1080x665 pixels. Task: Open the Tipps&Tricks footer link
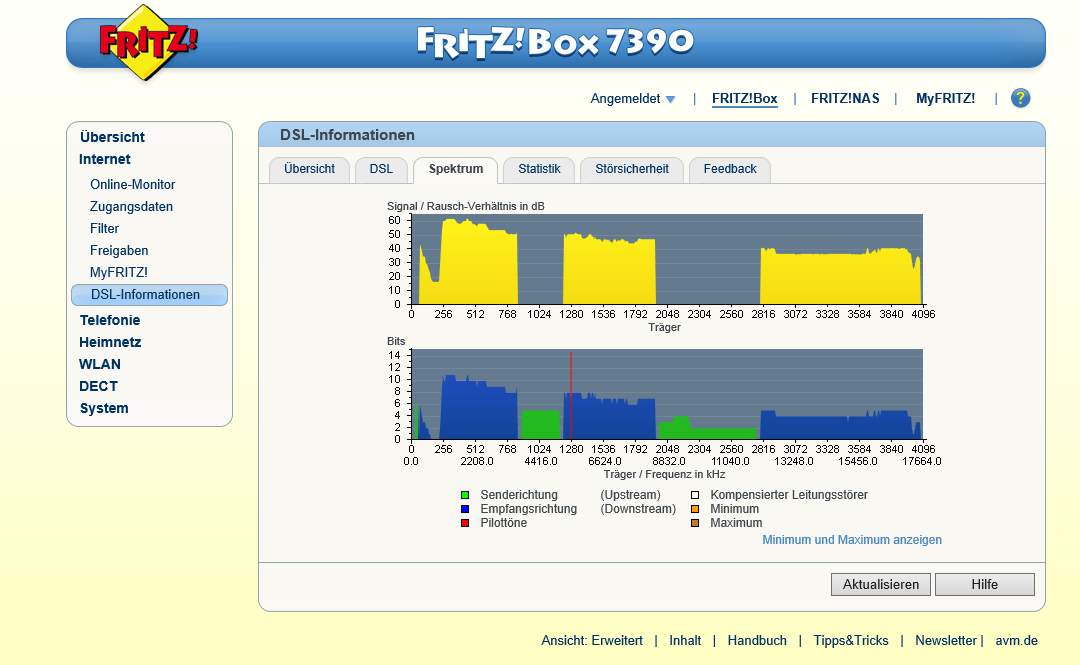[x=851, y=640]
